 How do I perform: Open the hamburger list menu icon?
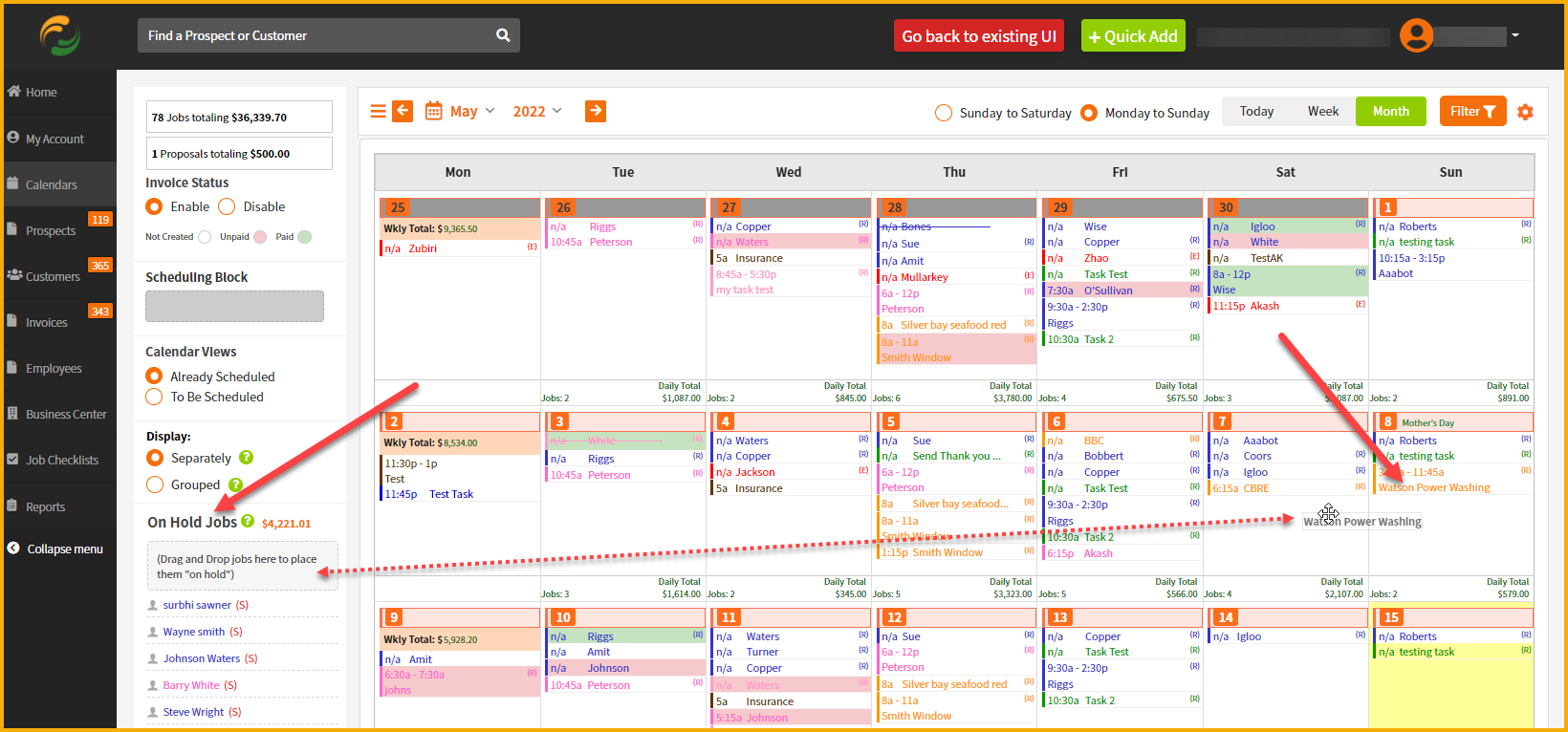click(379, 112)
